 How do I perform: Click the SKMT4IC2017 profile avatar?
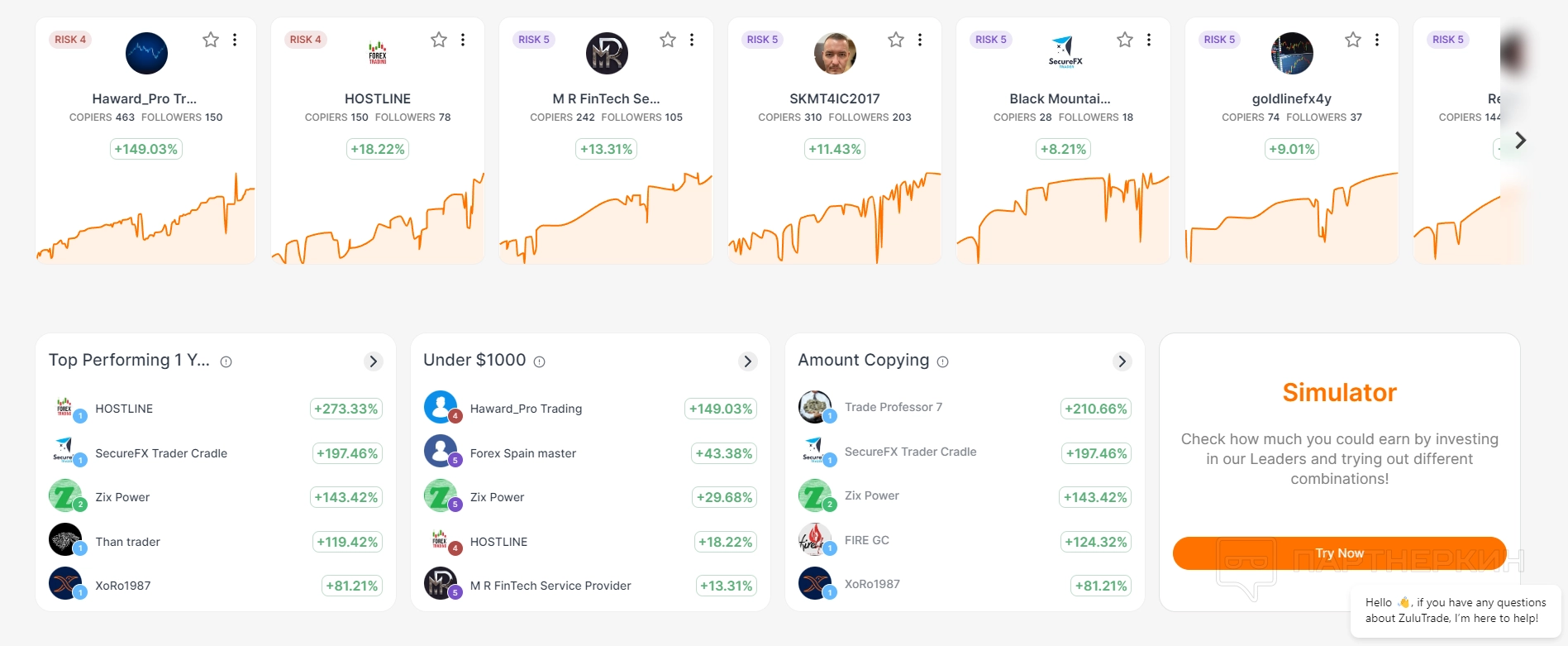coord(835,54)
